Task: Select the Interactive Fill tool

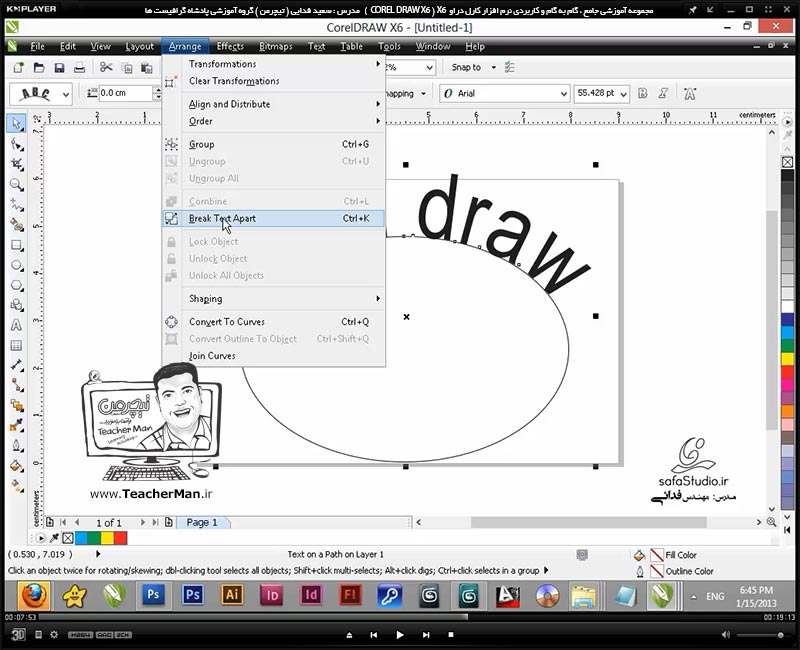Action: (x=16, y=485)
